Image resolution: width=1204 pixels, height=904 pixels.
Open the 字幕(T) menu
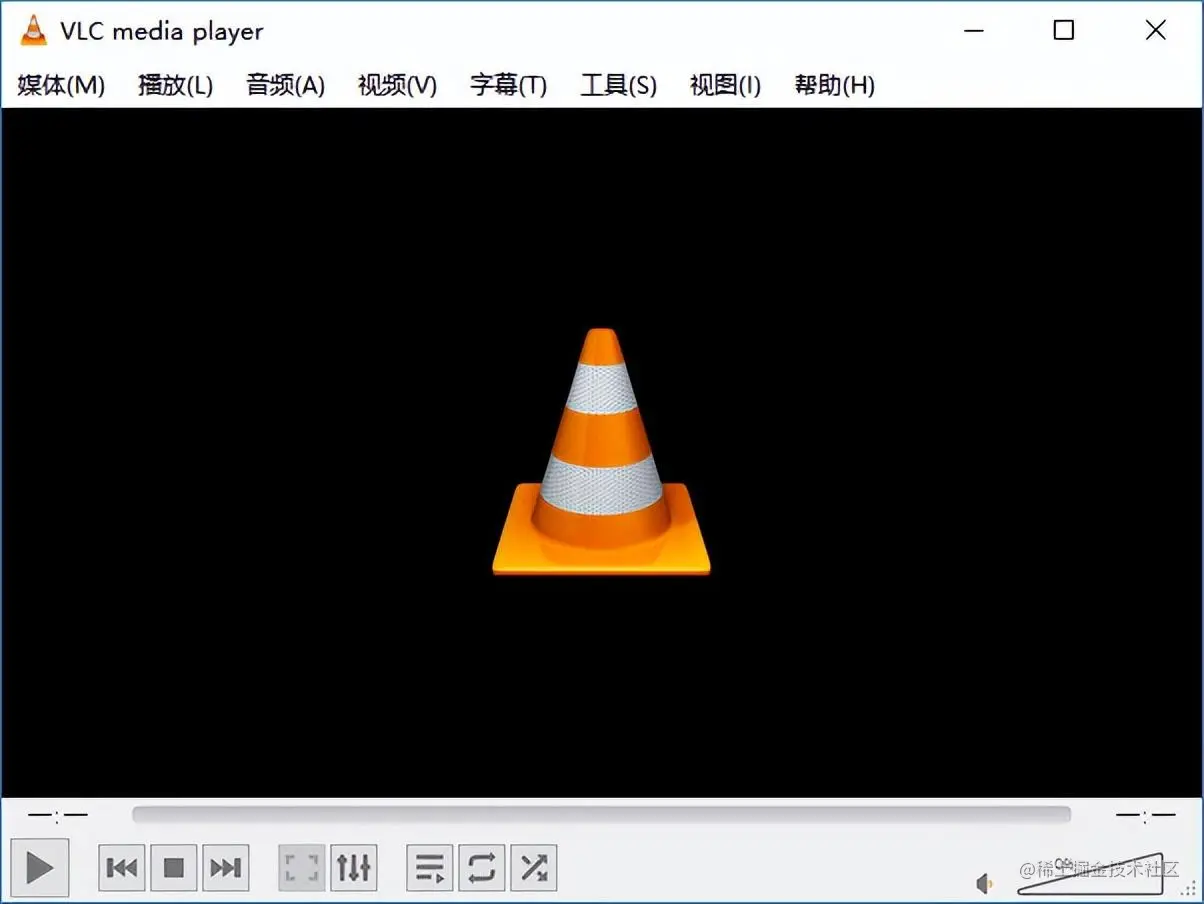[509, 85]
